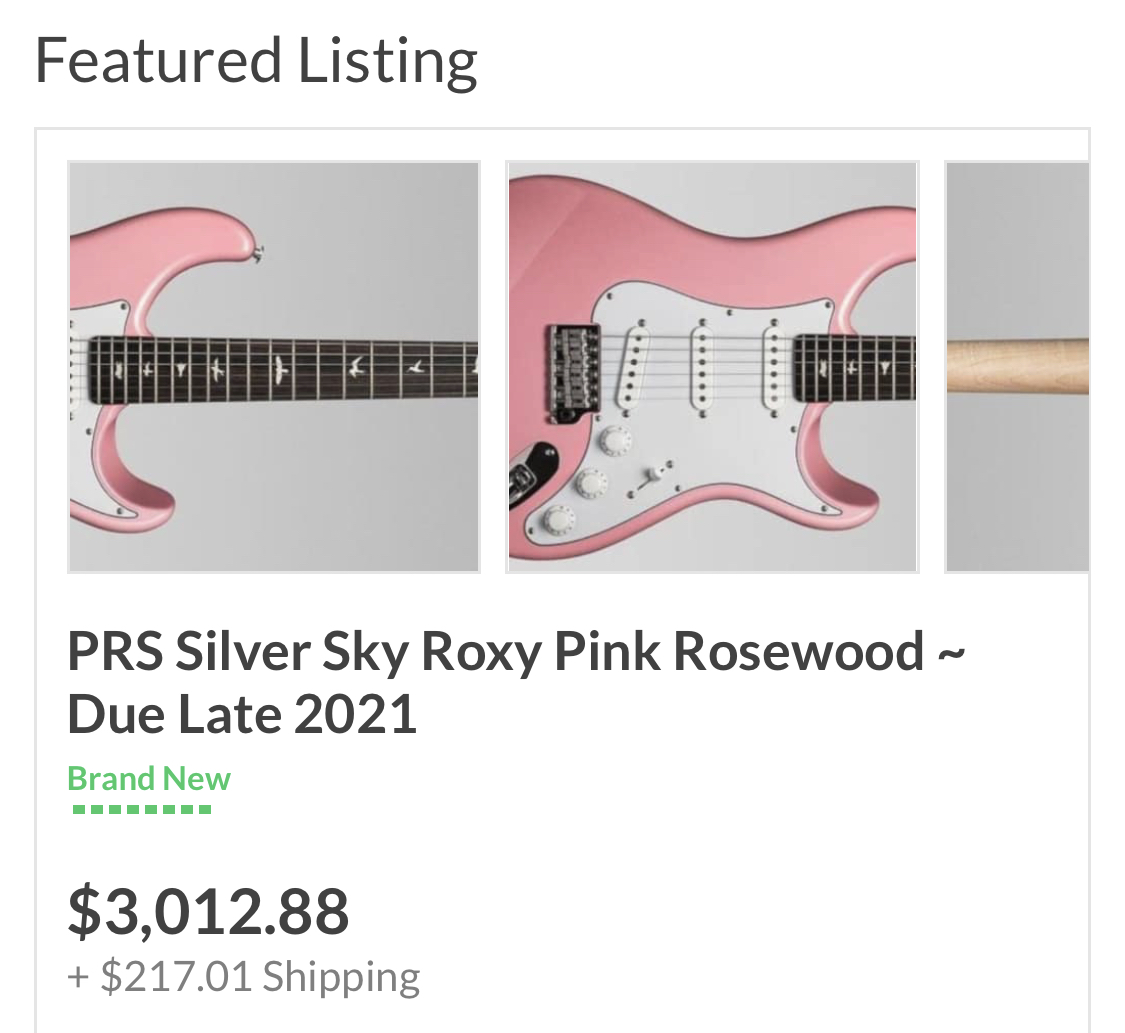Click the tremolo bridge in second photo

coord(573,372)
